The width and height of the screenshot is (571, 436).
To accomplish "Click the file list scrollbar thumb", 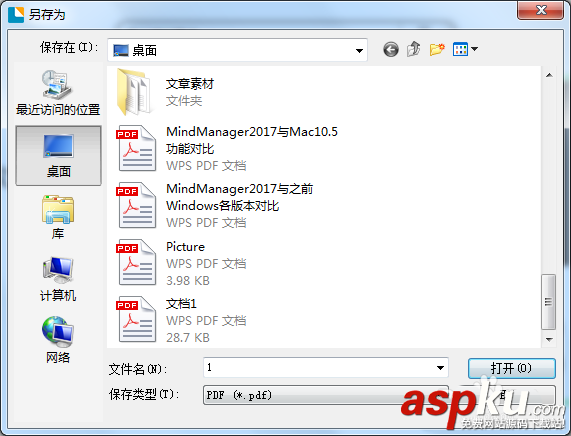I will coord(549,302).
